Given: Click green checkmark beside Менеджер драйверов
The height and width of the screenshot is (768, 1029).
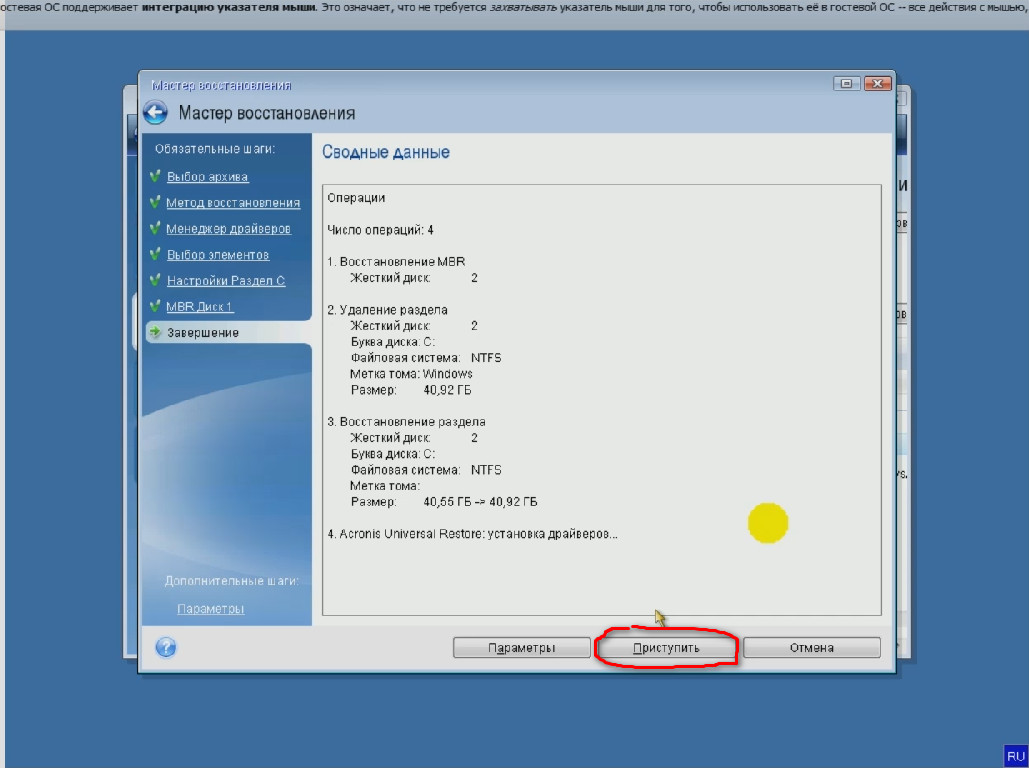Looking at the screenshot, I should pos(155,229).
